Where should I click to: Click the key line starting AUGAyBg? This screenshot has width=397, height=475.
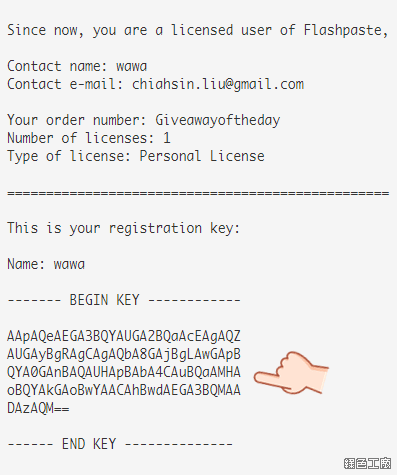click(124, 354)
